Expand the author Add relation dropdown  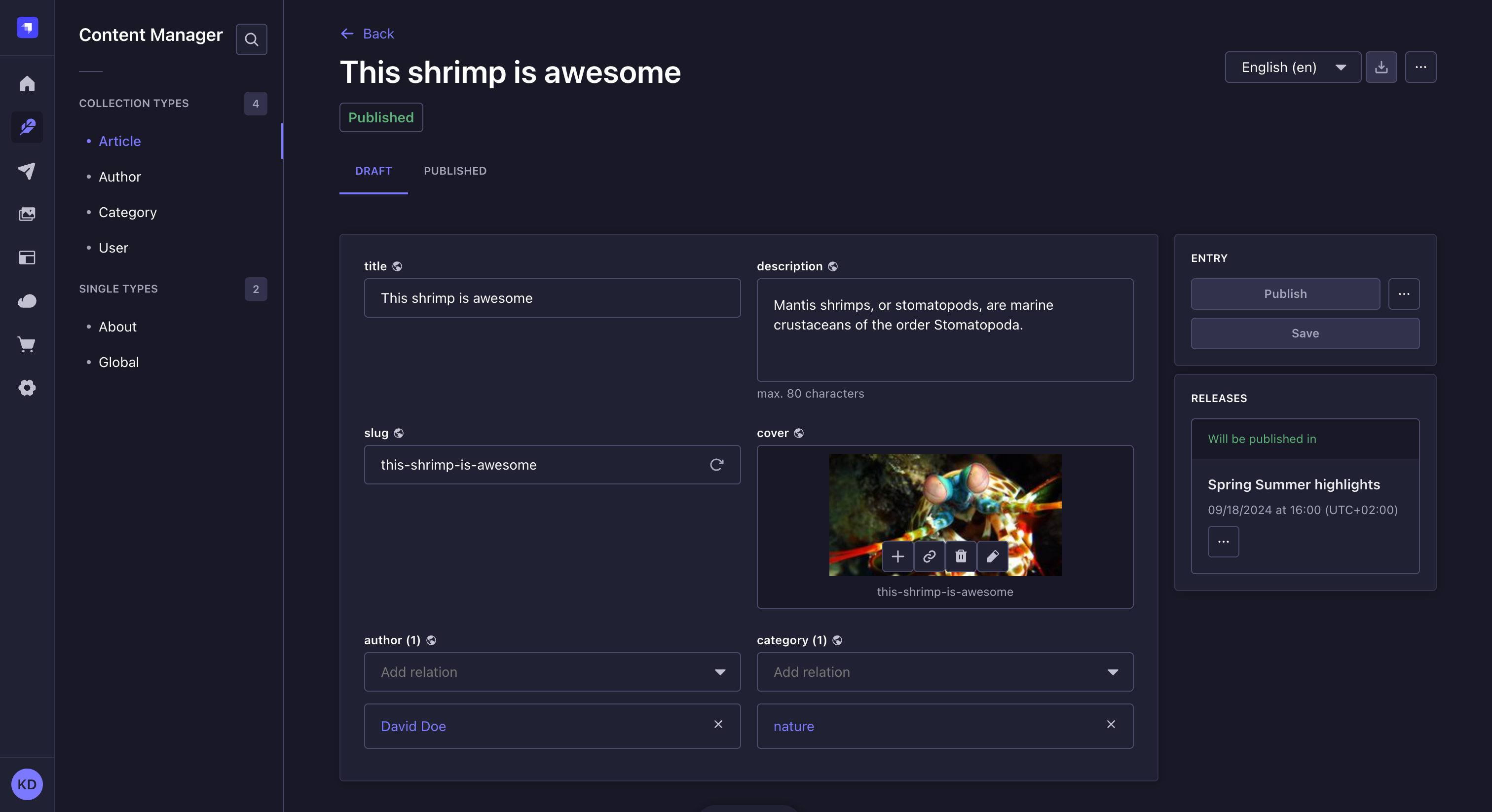tap(720, 672)
